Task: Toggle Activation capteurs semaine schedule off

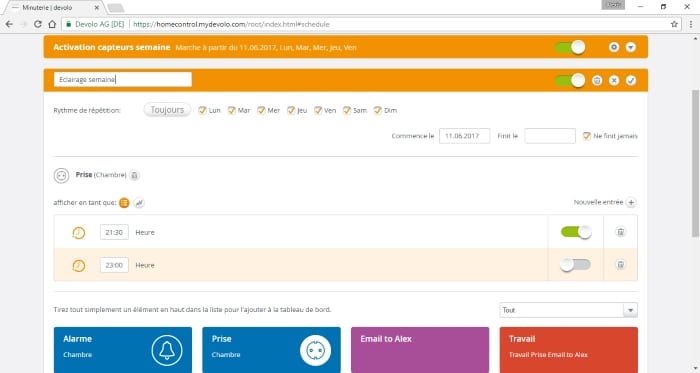Action: click(x=570, y=47)
